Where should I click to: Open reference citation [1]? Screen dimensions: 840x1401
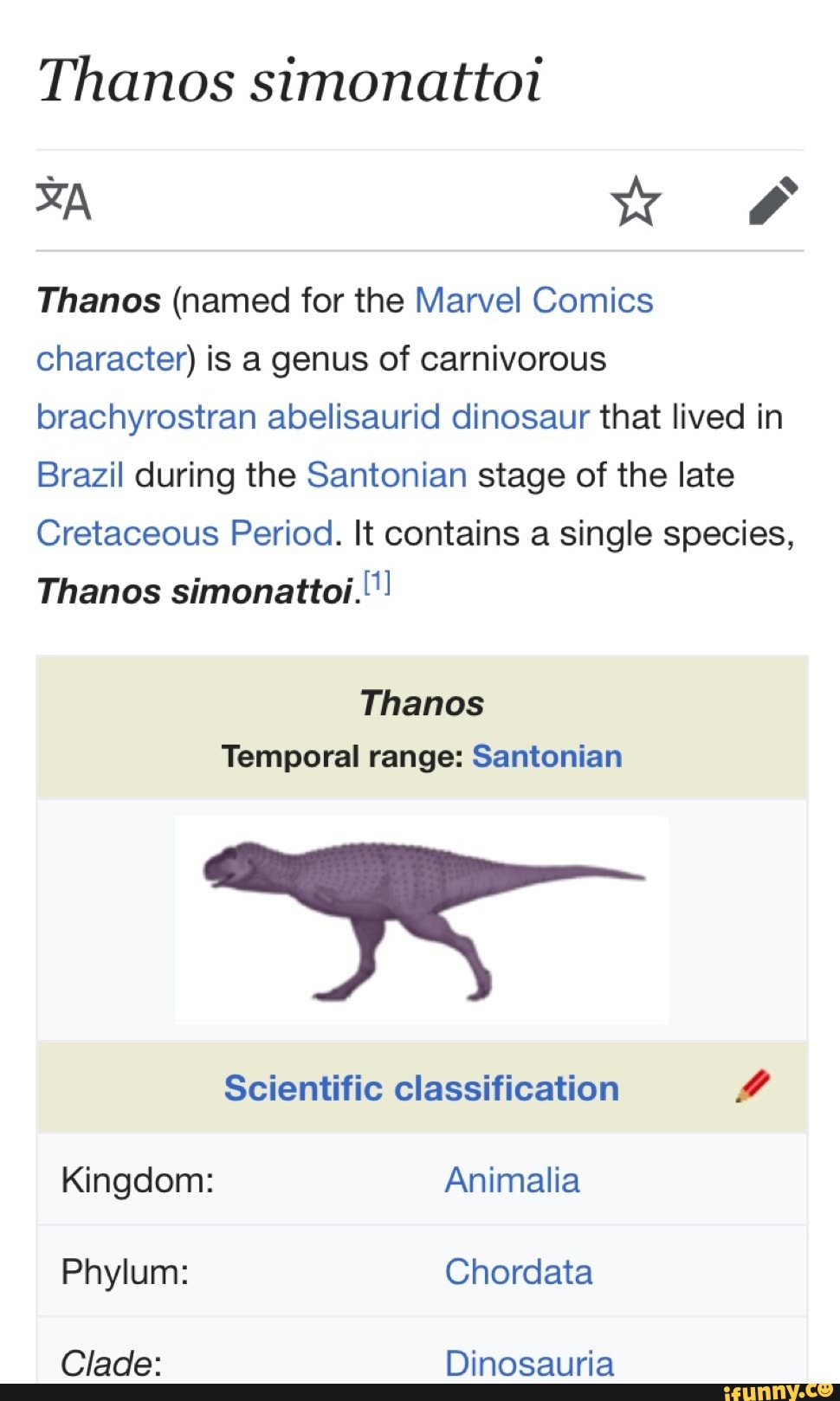(378, 578)
